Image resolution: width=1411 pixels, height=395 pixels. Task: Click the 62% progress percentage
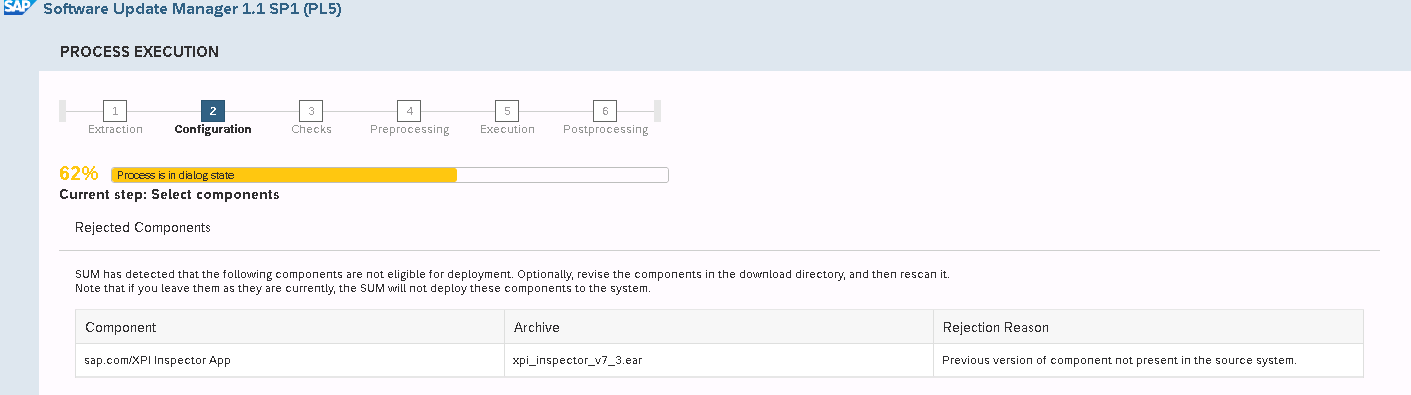tap(79, 174)
